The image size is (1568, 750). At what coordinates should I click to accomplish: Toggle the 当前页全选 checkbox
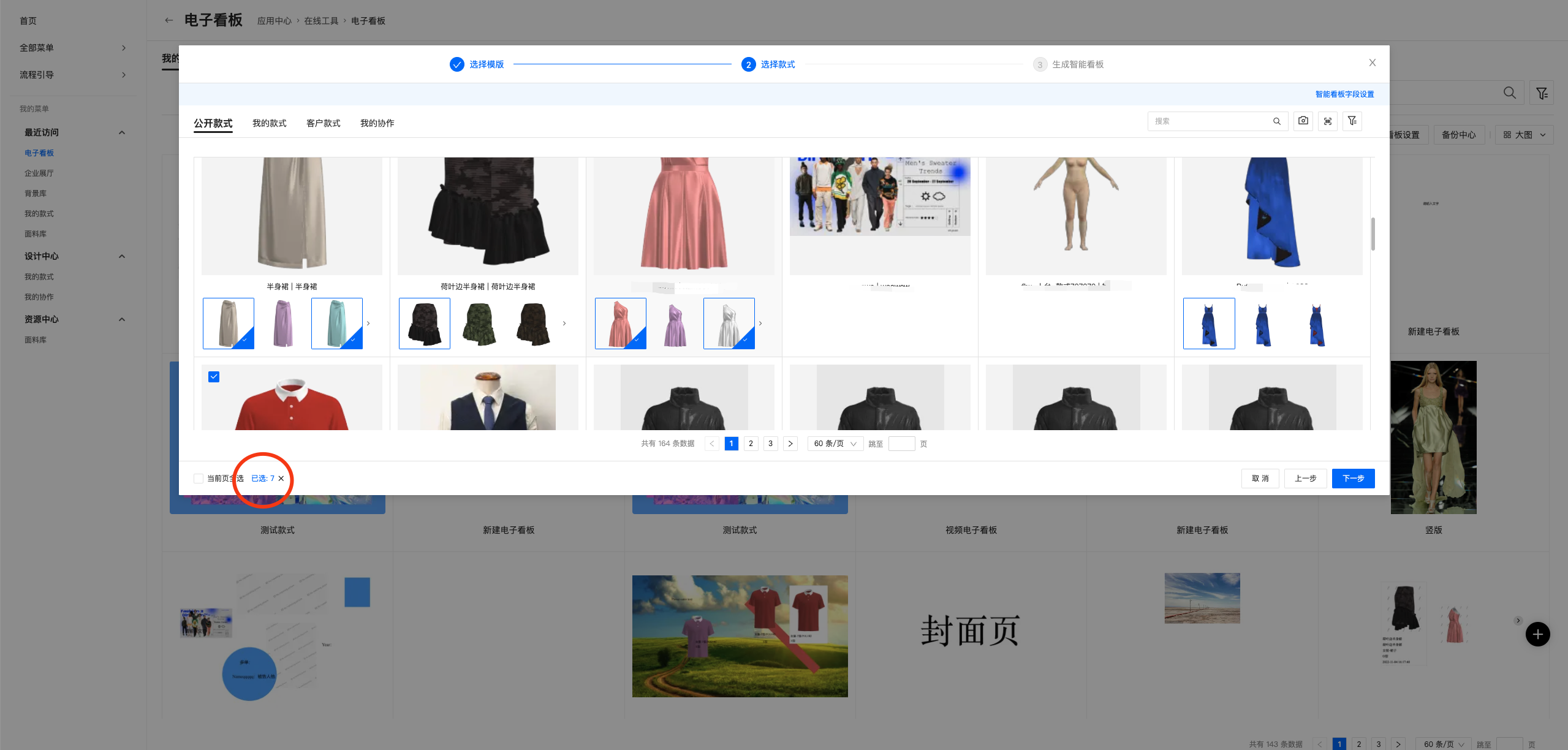[199, 479]
